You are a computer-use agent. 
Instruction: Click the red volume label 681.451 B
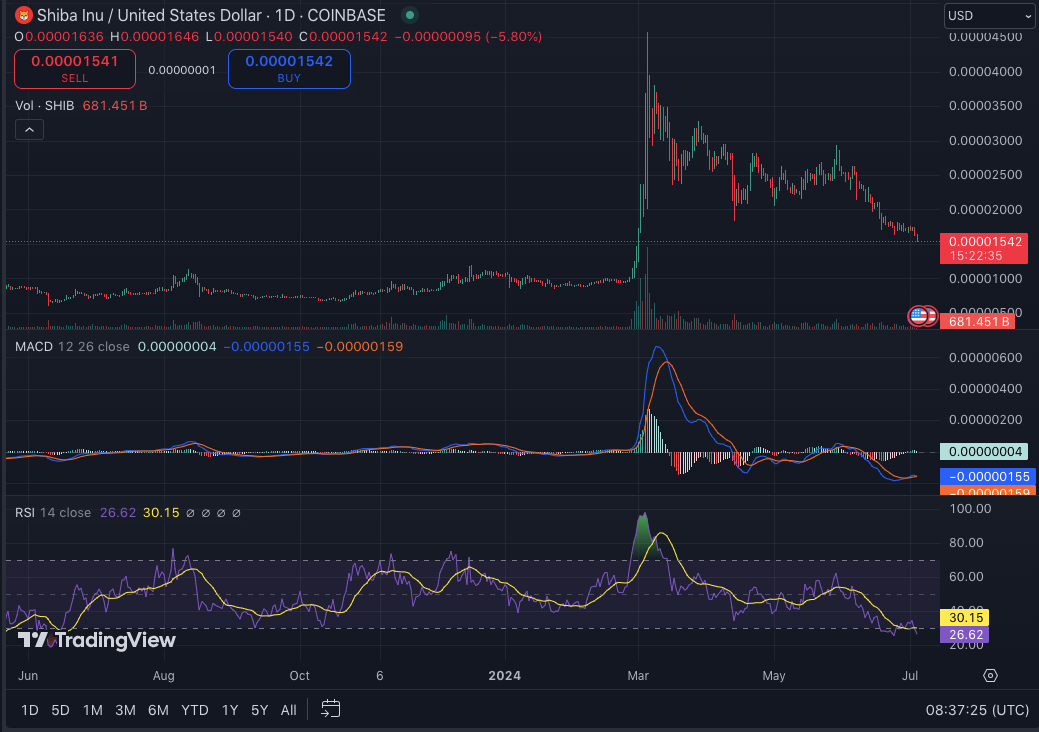click(979, 321)
